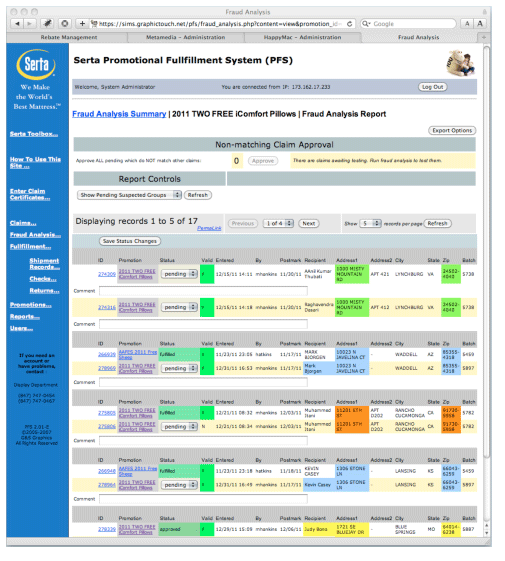The image size is (505, 561).
Task: Open Fraud Analysis in the sidebar
Action: (x=35, y=235)
